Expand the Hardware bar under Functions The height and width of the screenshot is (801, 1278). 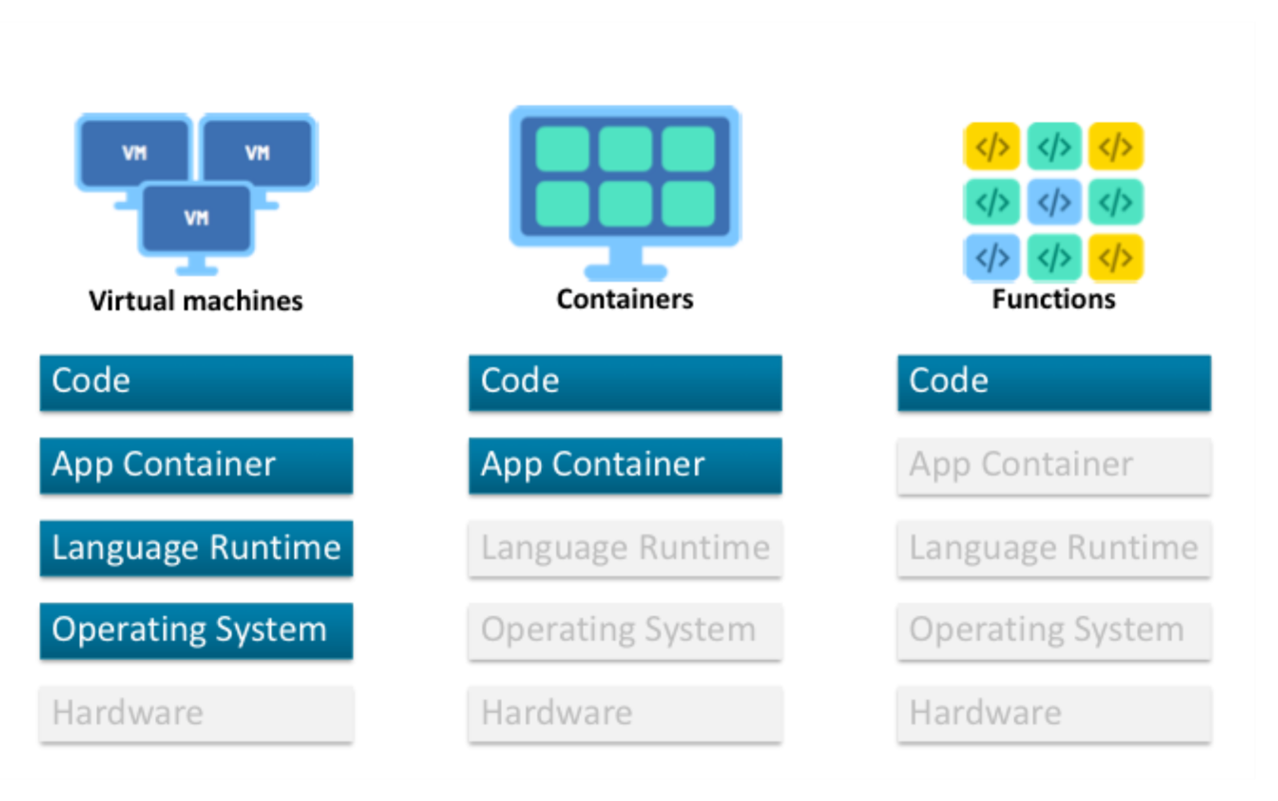click(1053, 713)
